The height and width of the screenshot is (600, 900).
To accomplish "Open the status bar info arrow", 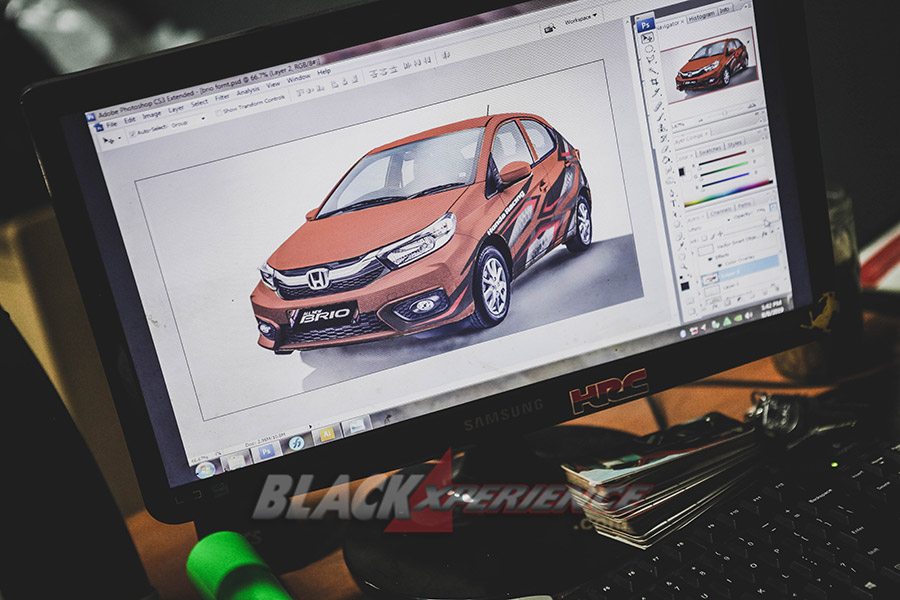I will click(311, 428).
